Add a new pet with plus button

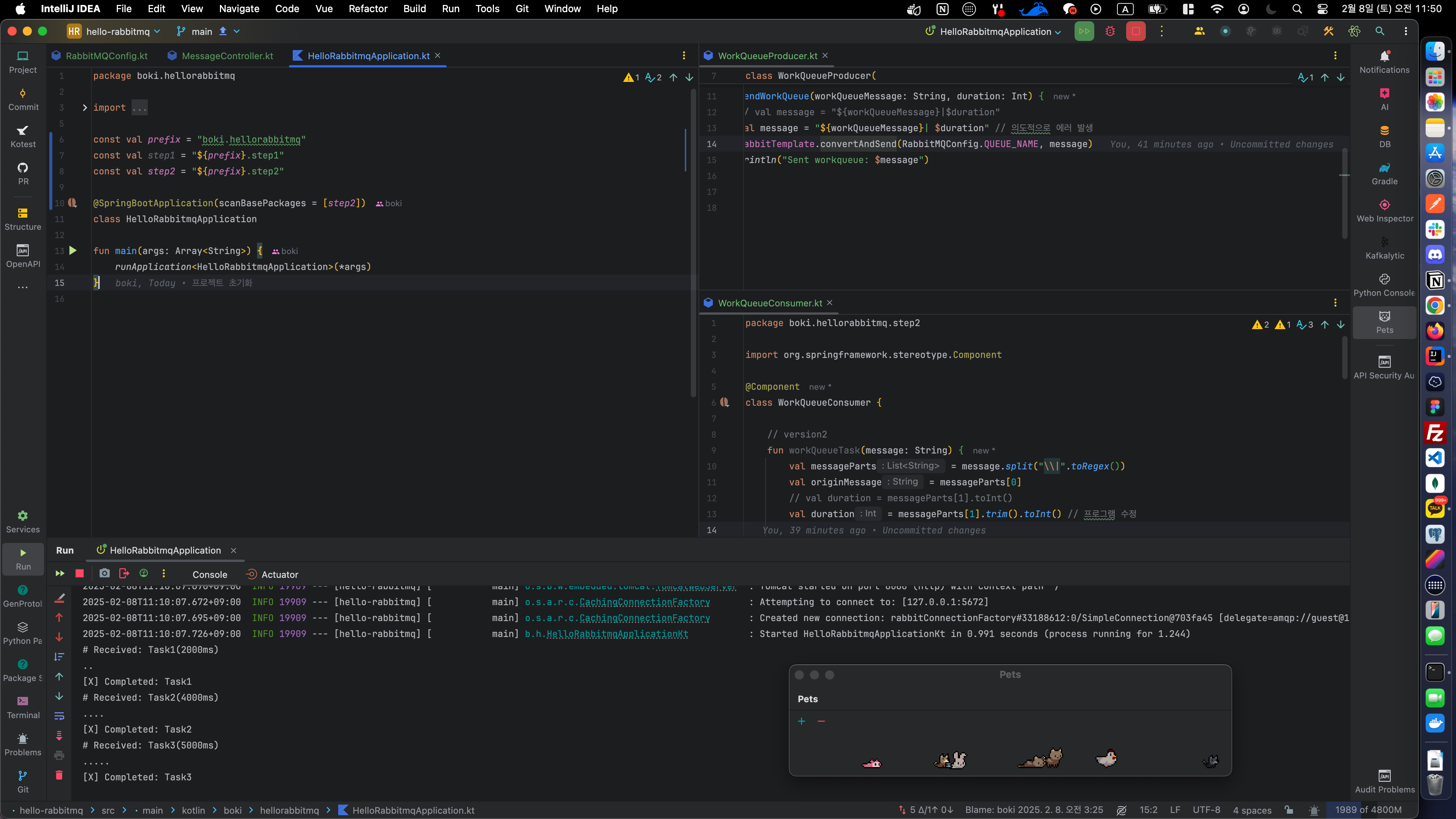[x=802, y=721]
